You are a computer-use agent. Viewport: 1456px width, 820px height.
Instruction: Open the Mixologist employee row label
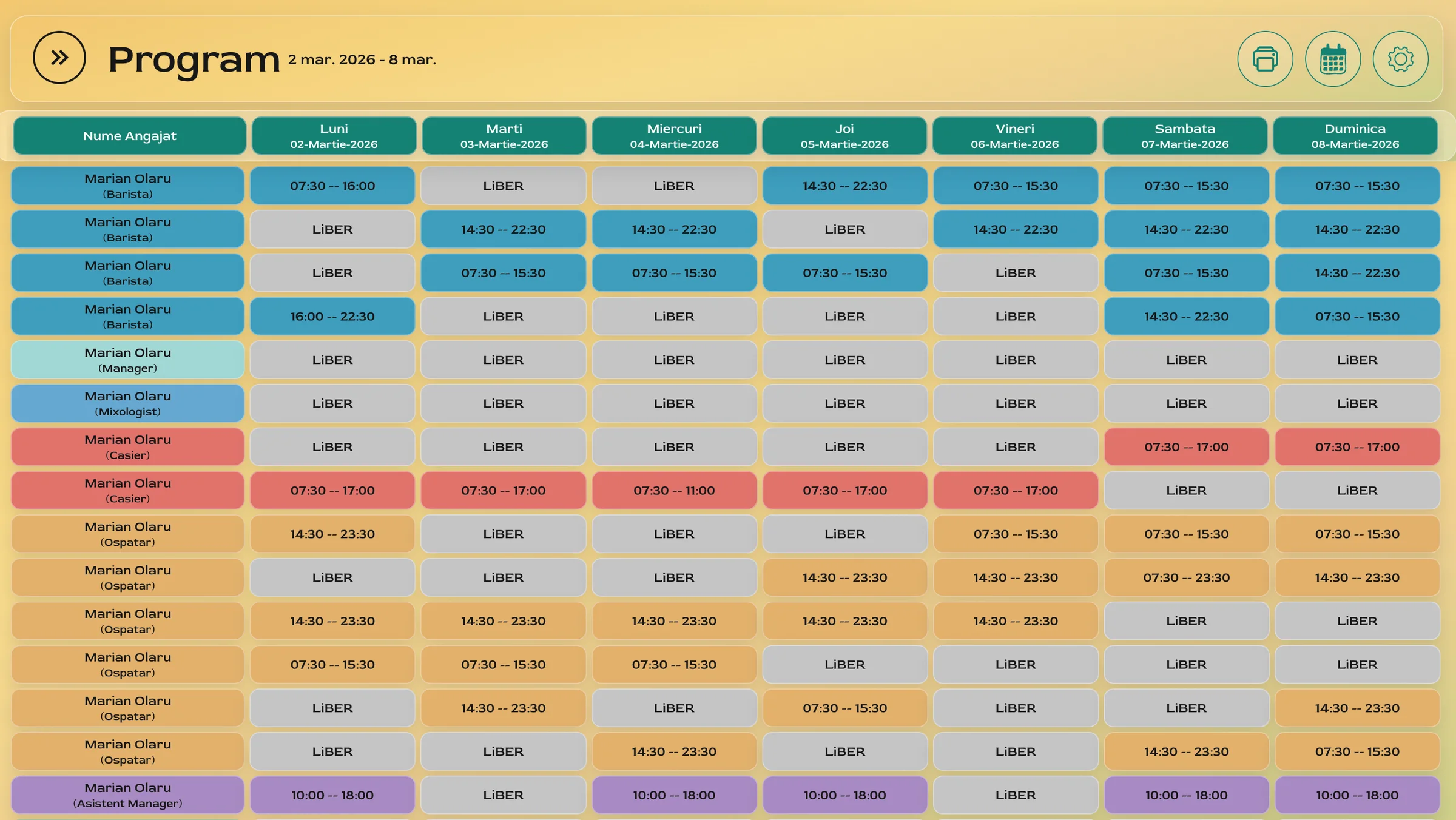127,403
